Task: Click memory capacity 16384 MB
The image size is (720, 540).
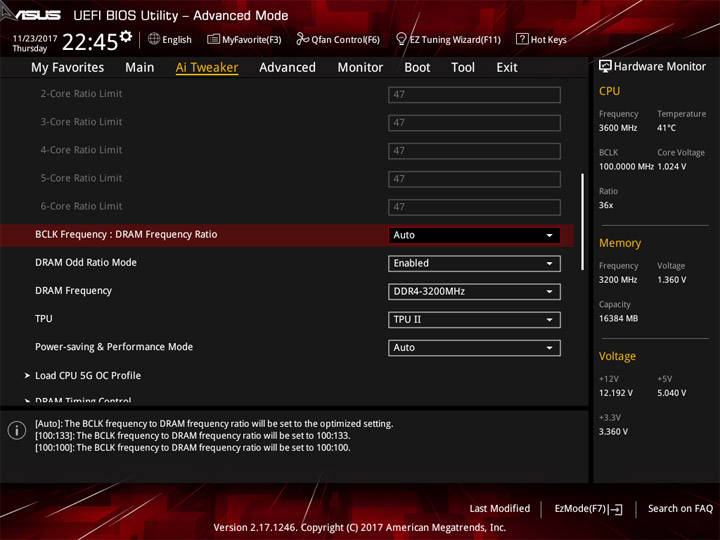Action: [618, 318]
